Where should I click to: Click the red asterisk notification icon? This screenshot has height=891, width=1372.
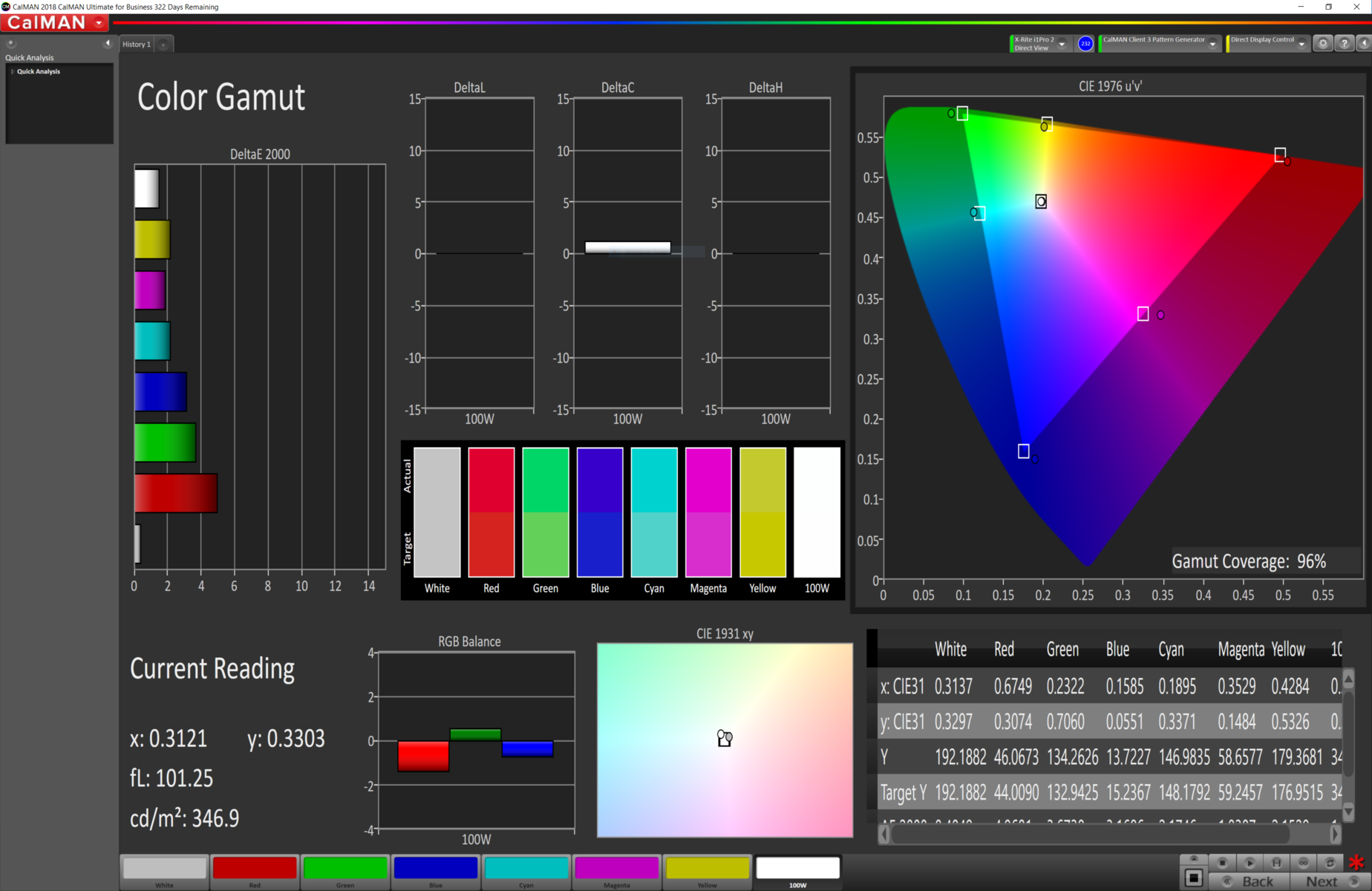coord(1357,863)
